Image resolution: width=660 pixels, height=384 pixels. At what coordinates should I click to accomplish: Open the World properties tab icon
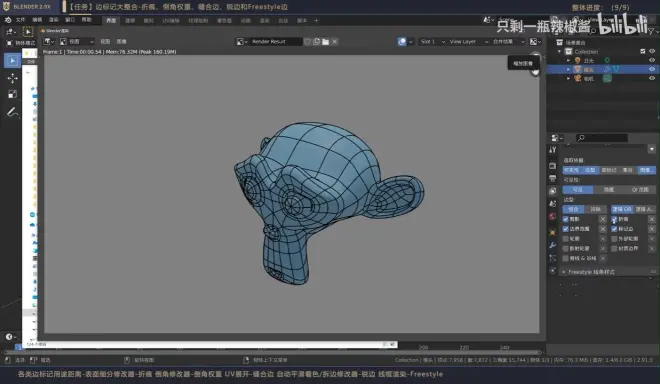pos(553,216)
